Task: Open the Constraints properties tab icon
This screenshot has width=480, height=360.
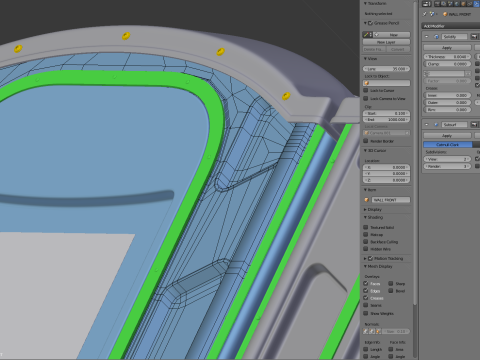Action: pyautogui.click(x=470, y=4)
